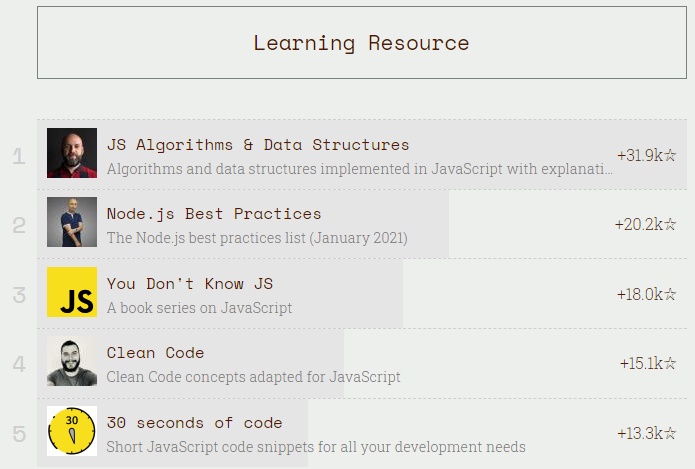
Task: Open the Clean Code title
Action: click(x=156, y=353)
